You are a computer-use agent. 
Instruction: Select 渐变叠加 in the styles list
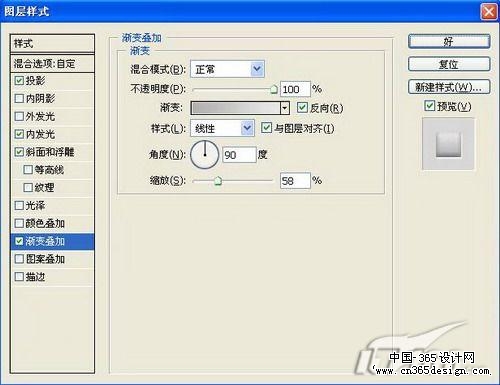point(52,241)
